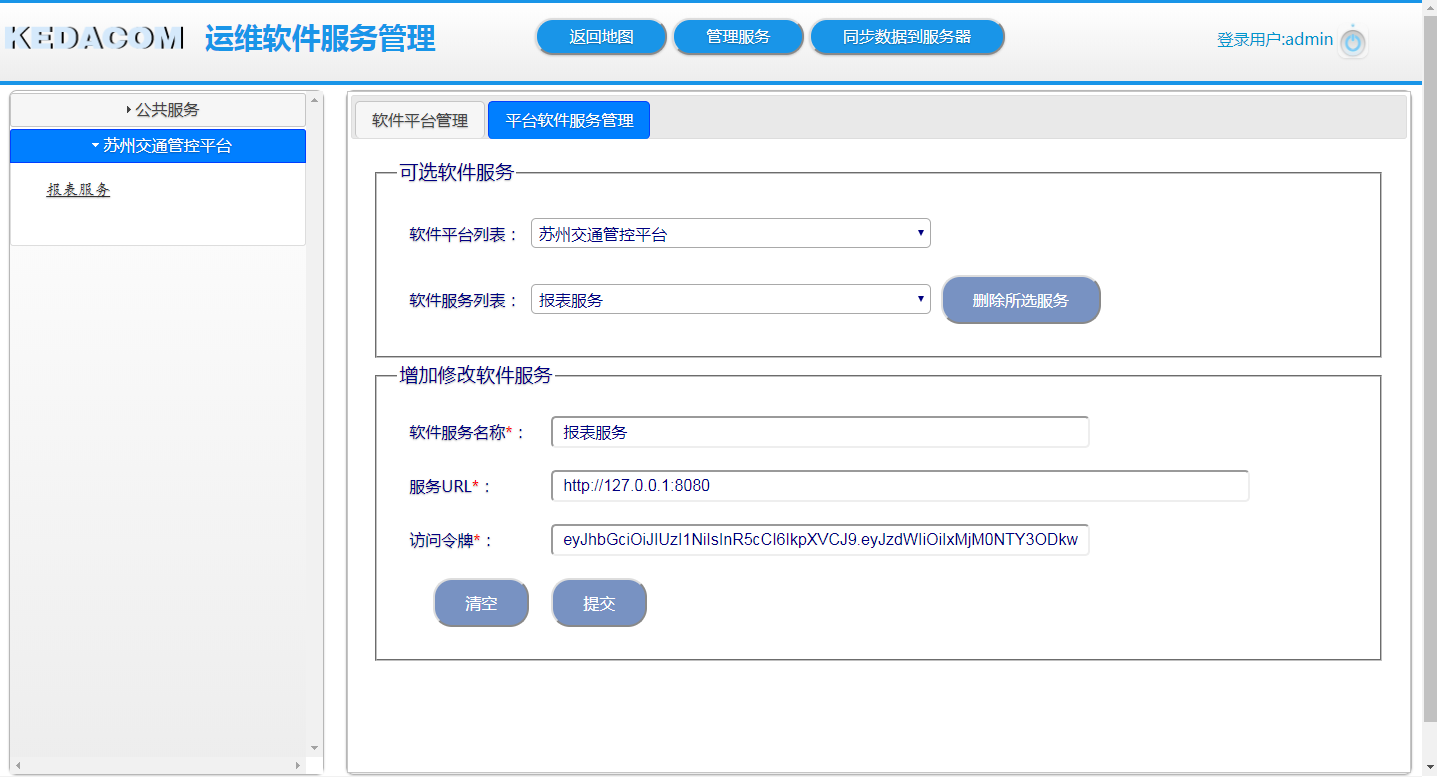The height and width of the screenshot is (777, 1437).
Task: Click 同步数据到服务器 button
Action: pyautogui.click(x=907, y=37)
